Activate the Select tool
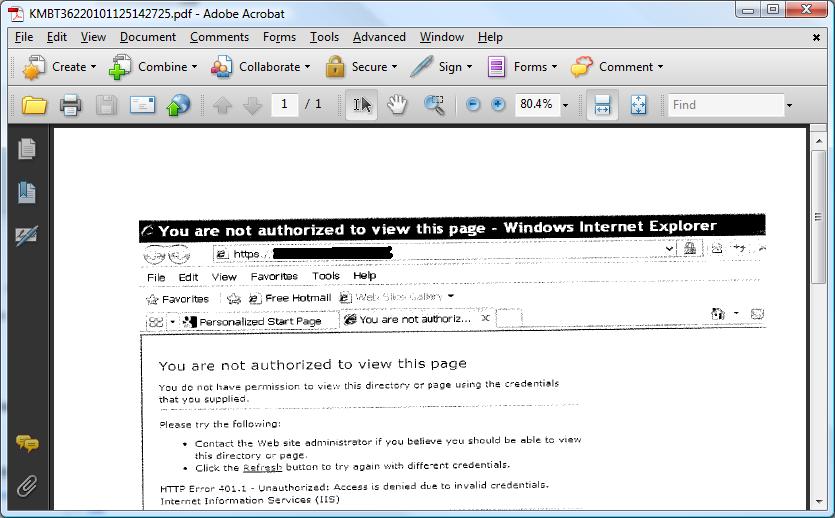Viewport: 835px width, 518px height. [362, 104]
